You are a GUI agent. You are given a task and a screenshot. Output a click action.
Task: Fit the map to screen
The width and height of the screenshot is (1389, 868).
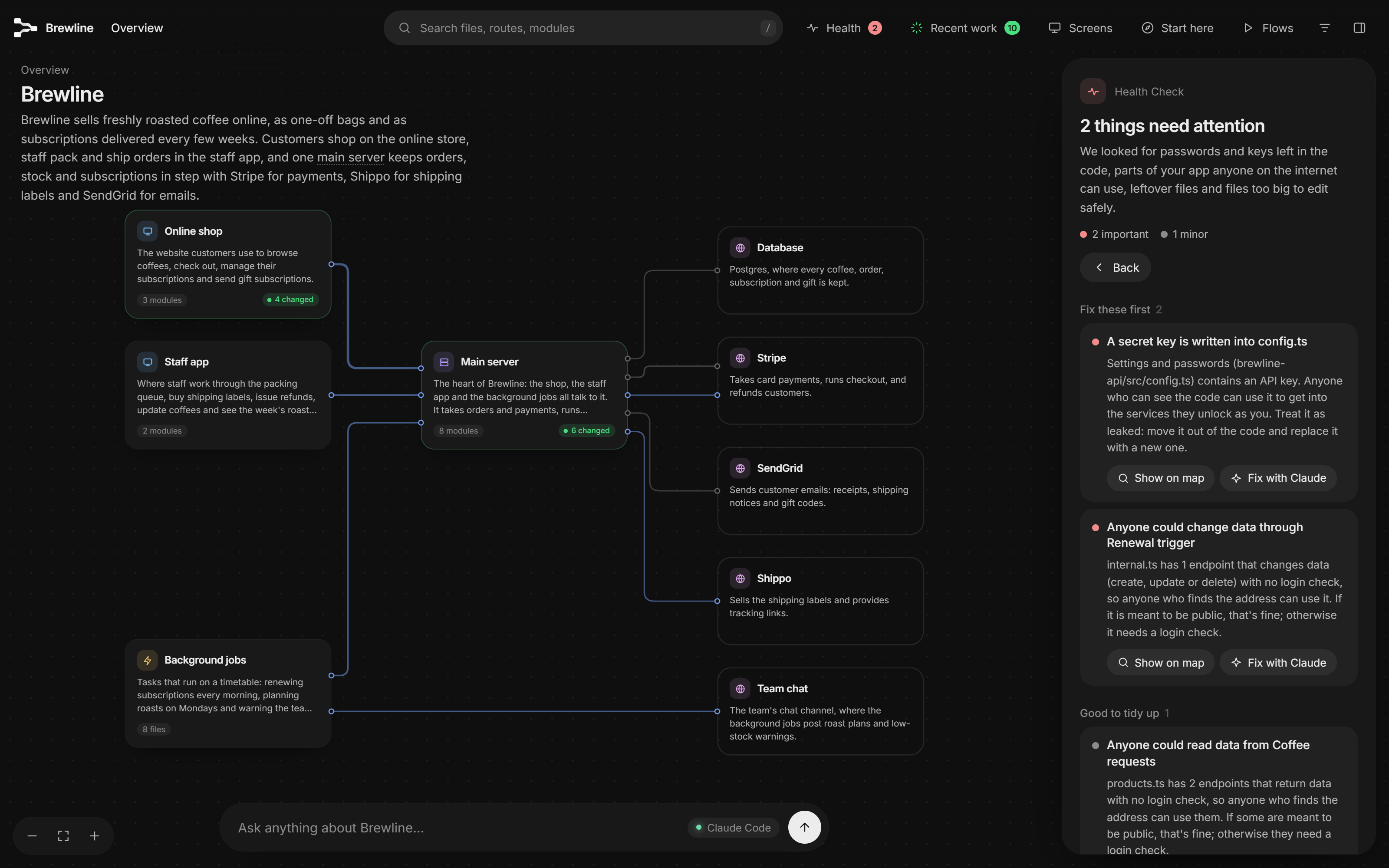tap(63, 836)
